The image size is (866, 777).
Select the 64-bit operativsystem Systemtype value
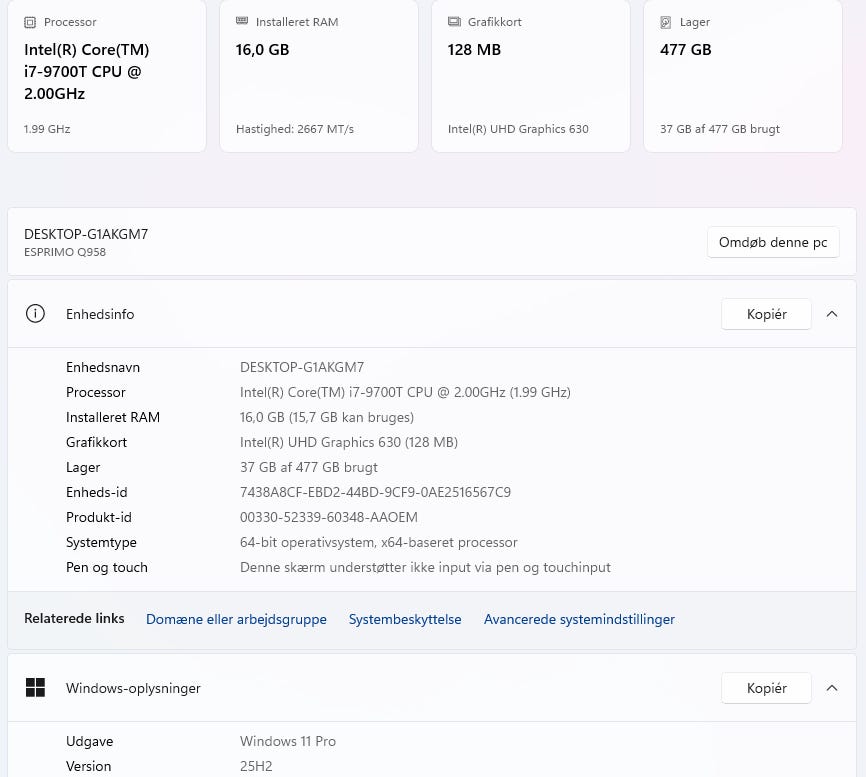tap(379, 542)
